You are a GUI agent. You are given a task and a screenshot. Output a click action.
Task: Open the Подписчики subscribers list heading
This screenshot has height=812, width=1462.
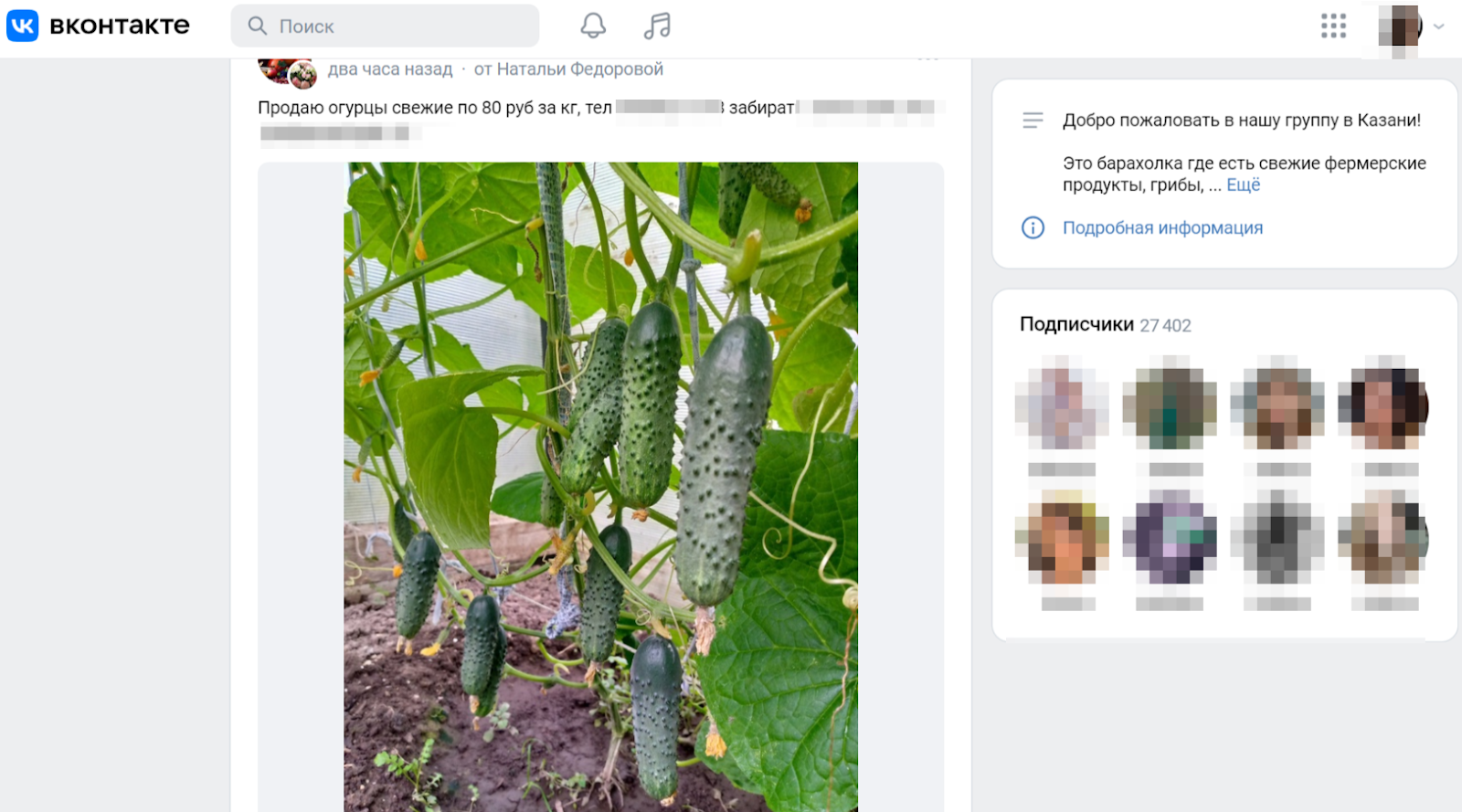tap(1076, 324)
